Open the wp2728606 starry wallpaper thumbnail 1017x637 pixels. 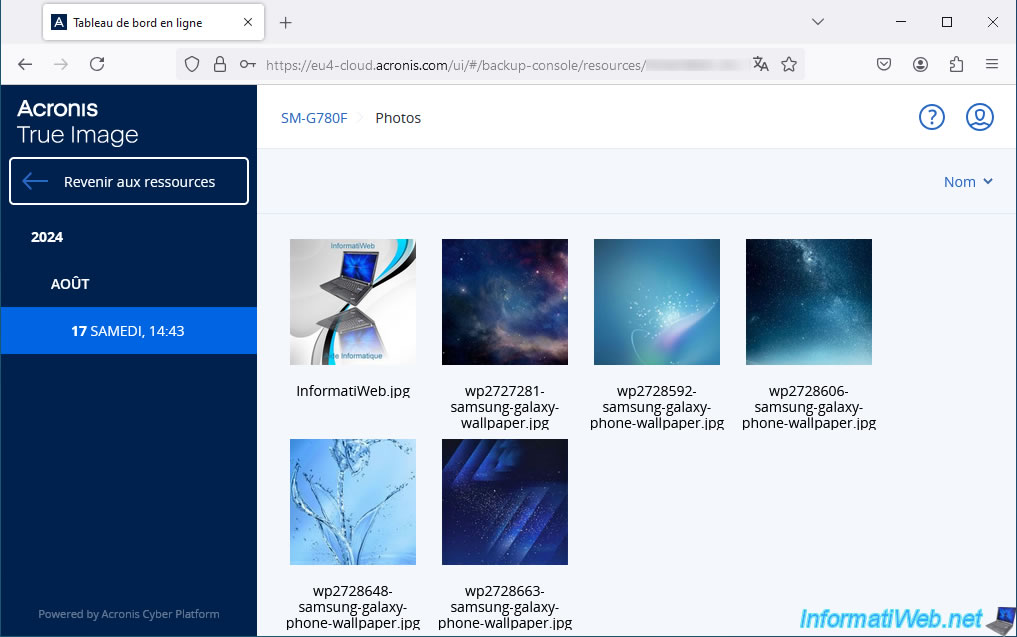pos(809,302)
